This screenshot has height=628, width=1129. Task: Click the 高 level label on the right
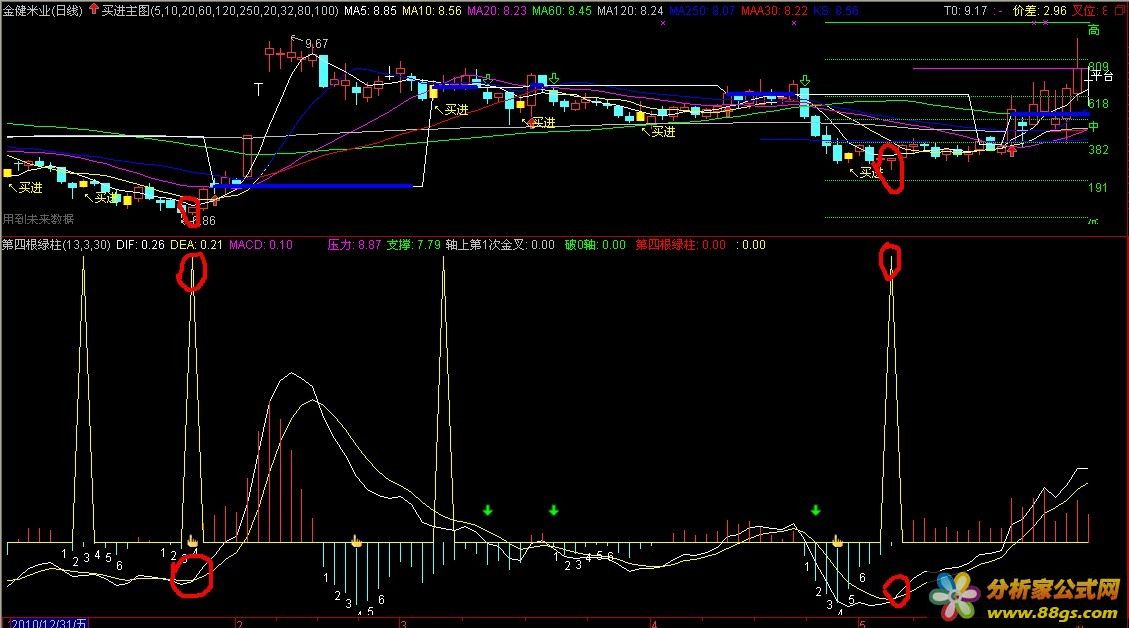1094,30
